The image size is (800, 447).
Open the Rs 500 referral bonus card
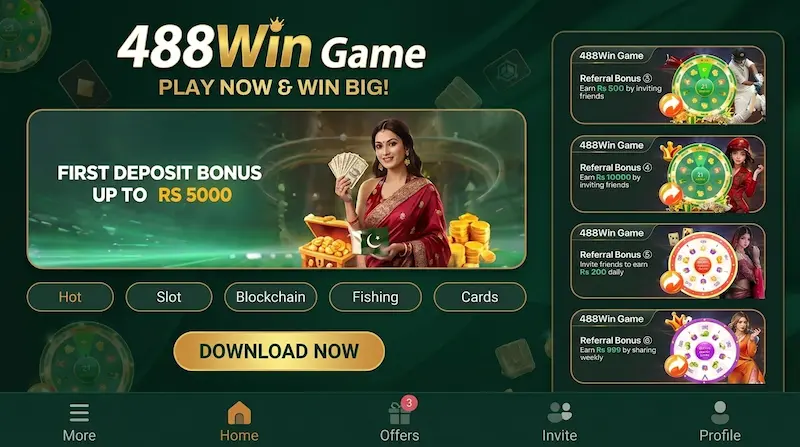pos(668,85)
